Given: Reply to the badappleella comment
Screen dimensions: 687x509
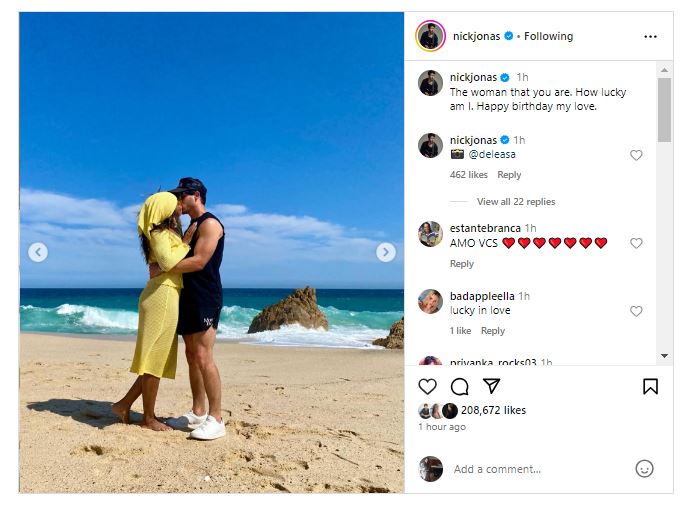Looking at the screenshot, I should pyautogui.click(x=493, y=331).
